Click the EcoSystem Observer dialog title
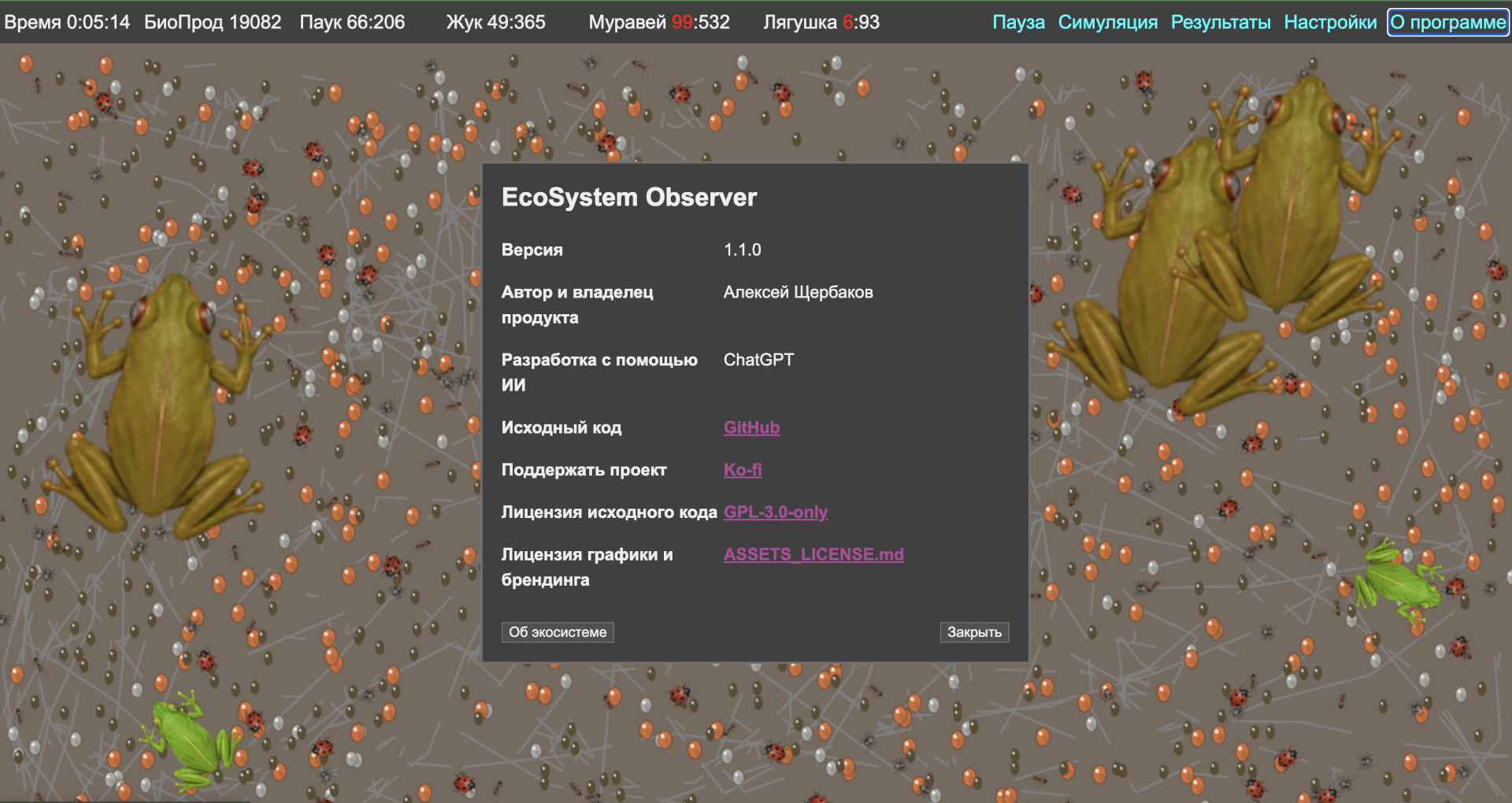 (629, 197)
